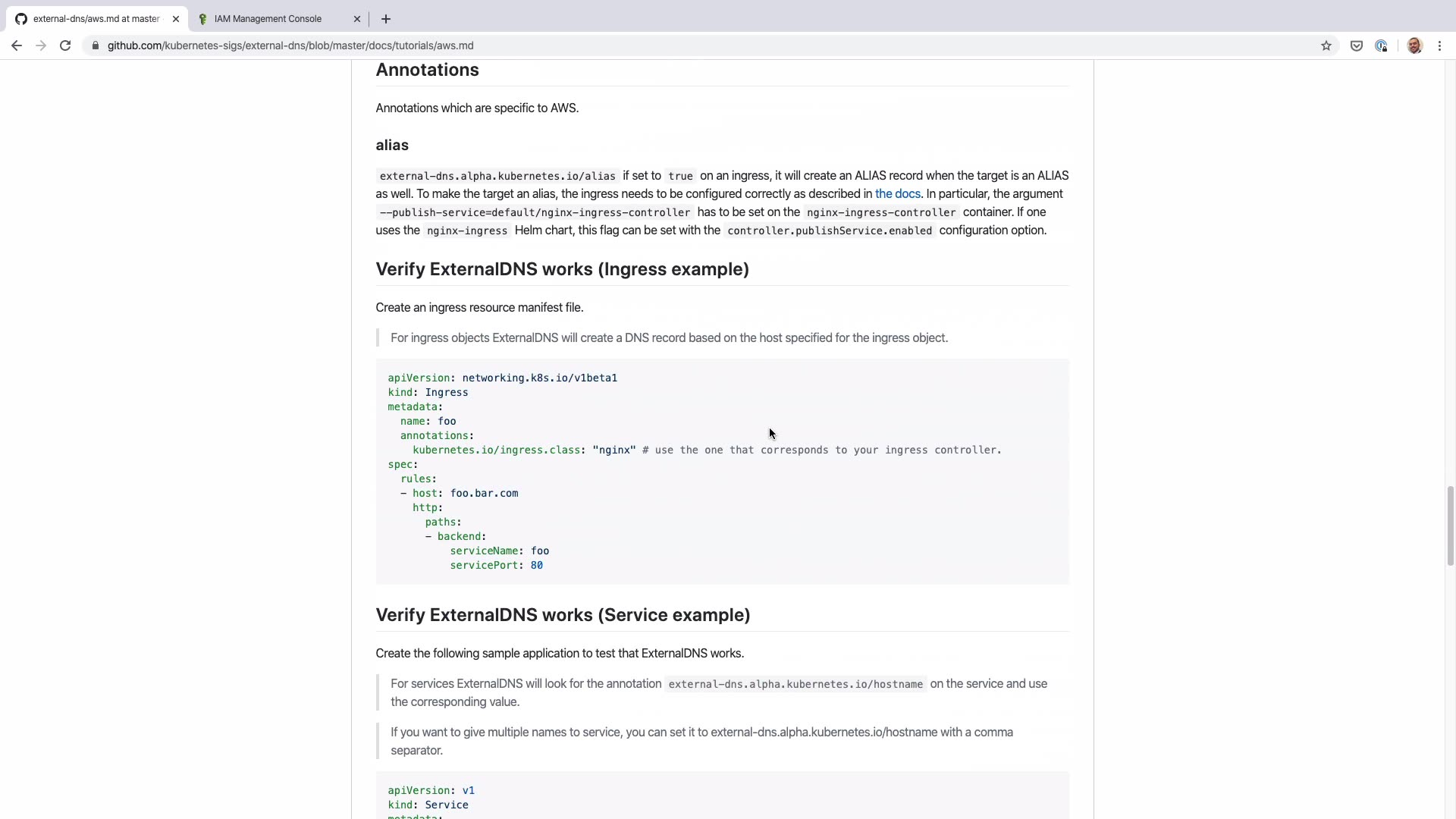1456x819 pixels.
Task: Click the Pocket save extension icon
Action: pos(1357,45)
